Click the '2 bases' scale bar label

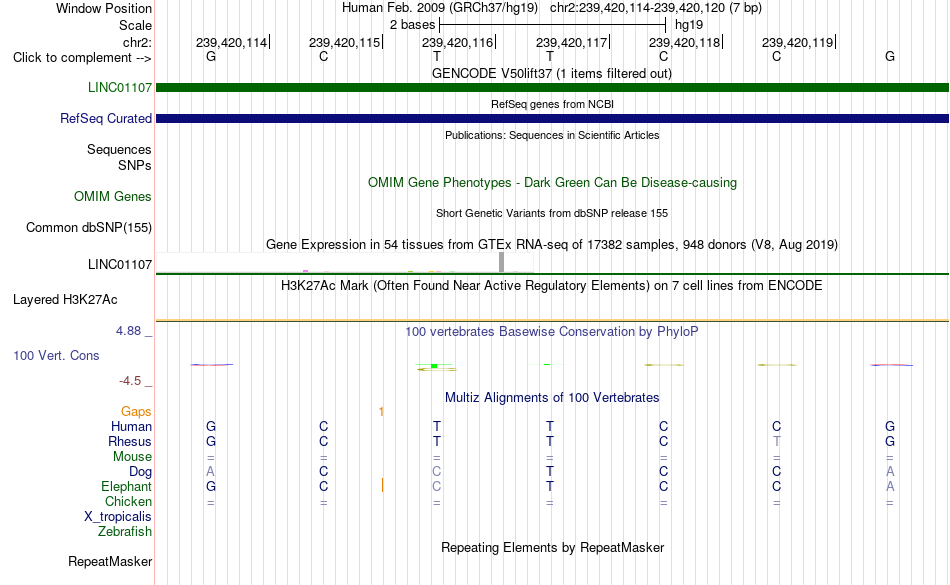click(412, 25)
